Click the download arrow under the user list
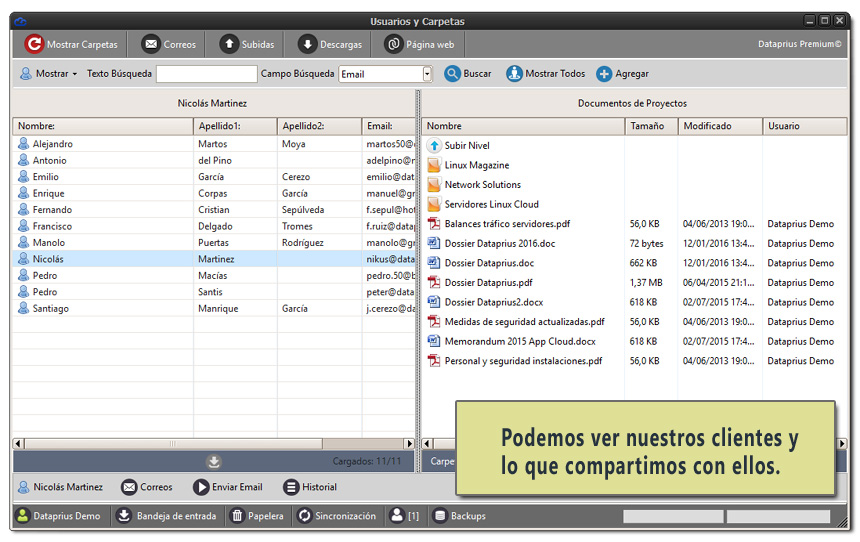 (x=214, y=462)
